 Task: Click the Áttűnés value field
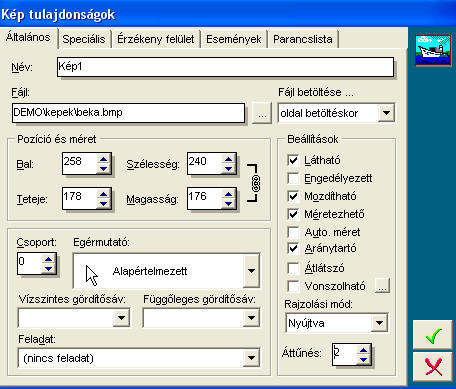(x=345, y=355)
